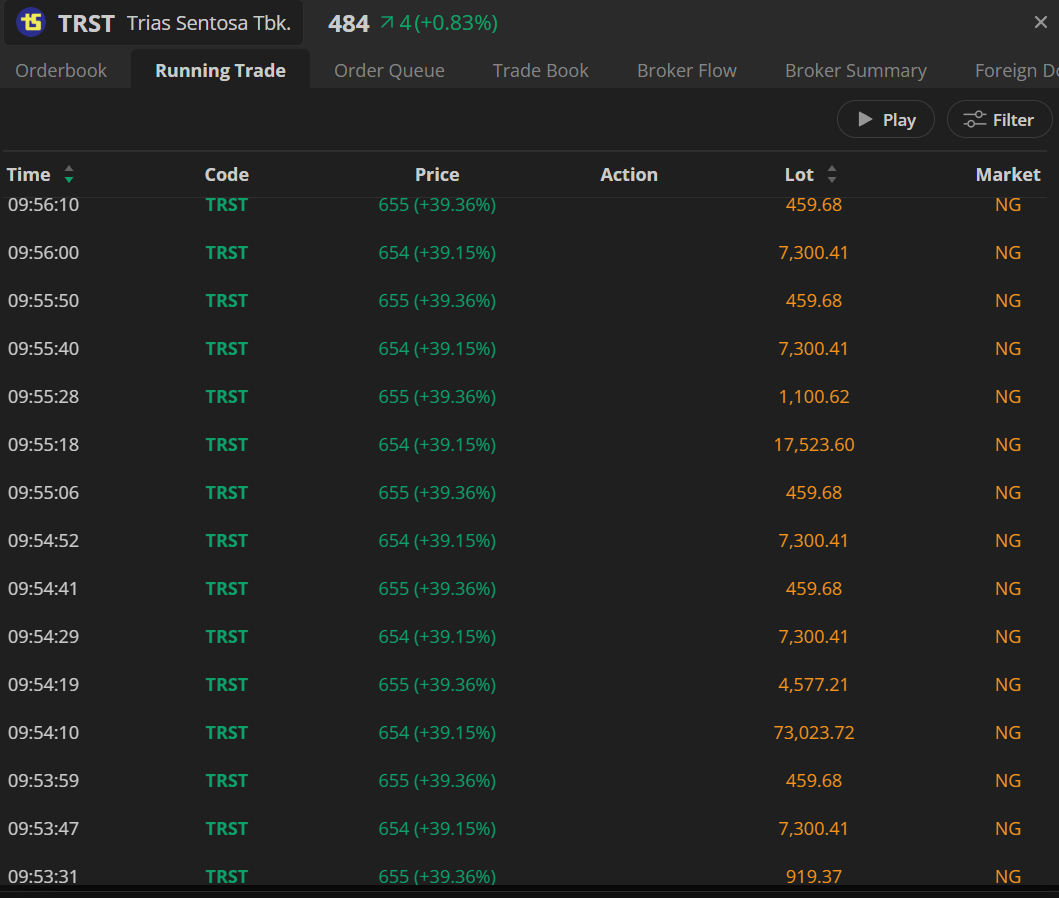Close the TRST stock panel

pos(1040,23)
